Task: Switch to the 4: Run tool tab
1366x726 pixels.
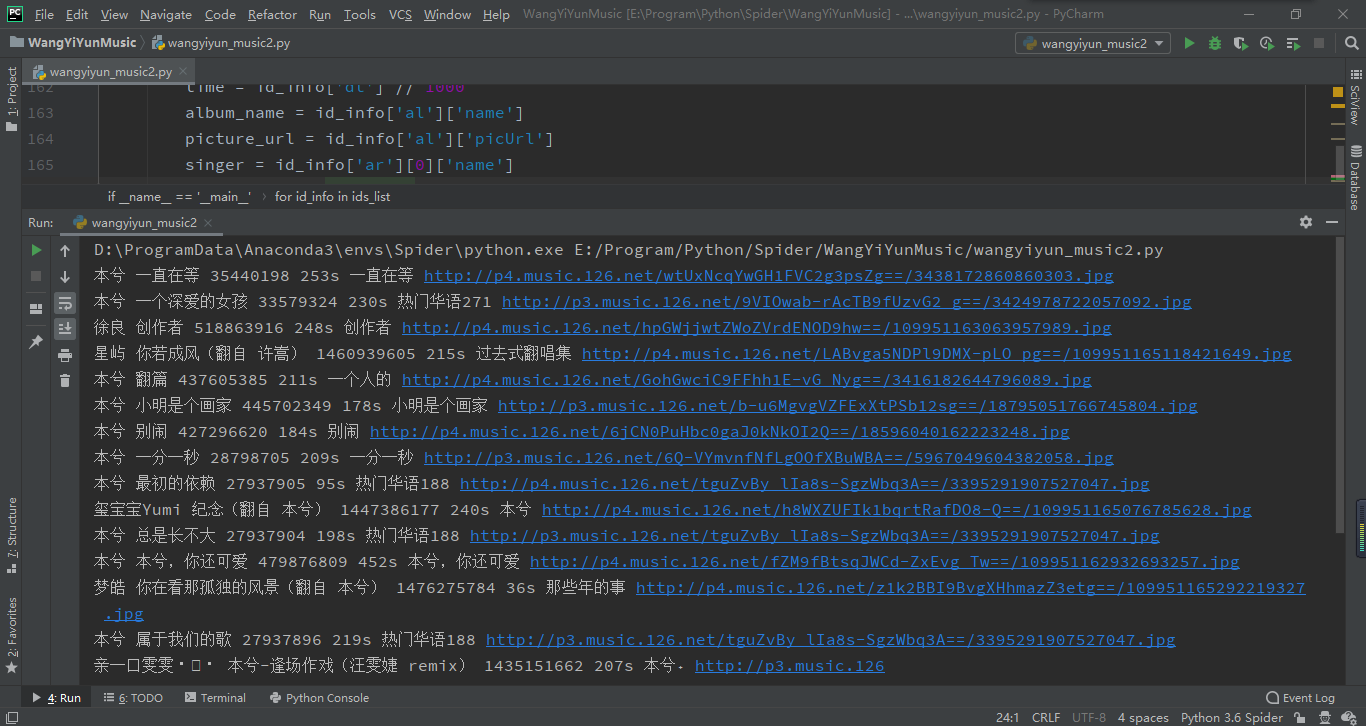Action: [56, 698]
